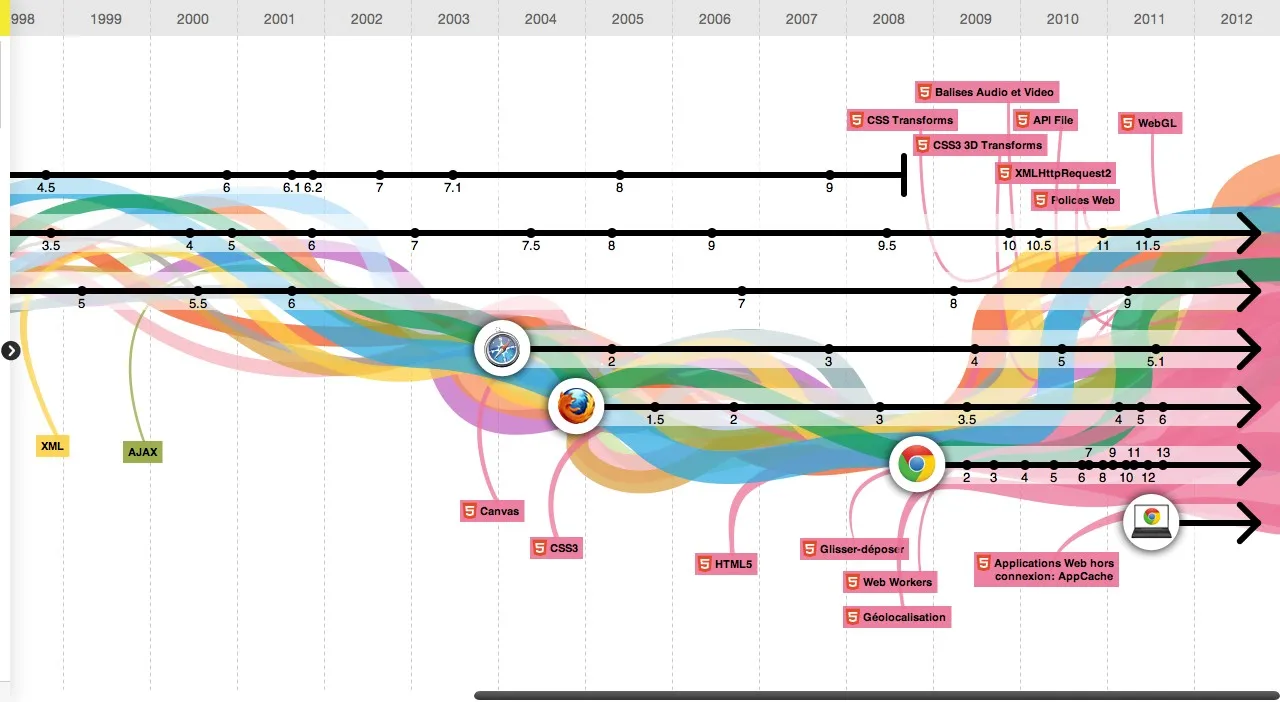Click the version 5.5 timeline marker

coord(198,291)
